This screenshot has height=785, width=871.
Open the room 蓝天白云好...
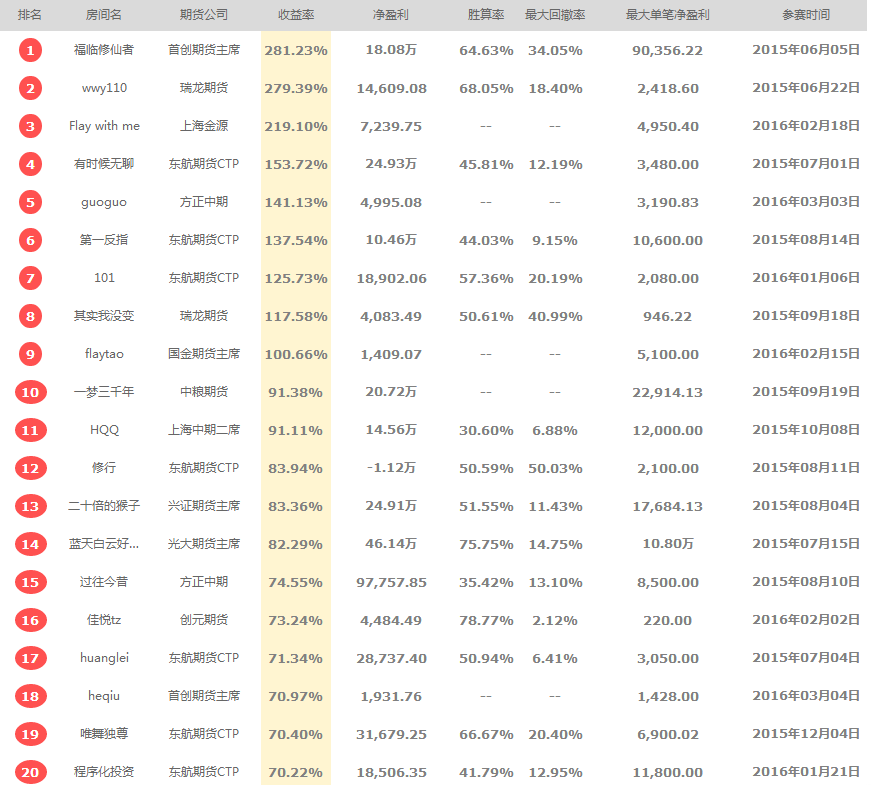point(104,544)
